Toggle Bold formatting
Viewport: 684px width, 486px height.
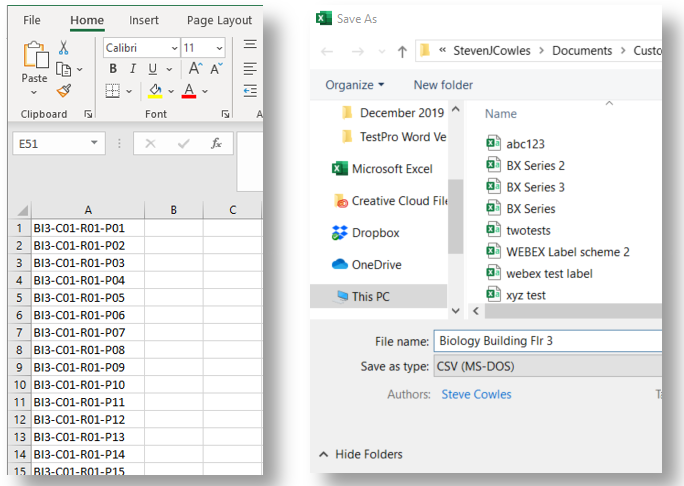pyautogui.click(x=113, y=68)
